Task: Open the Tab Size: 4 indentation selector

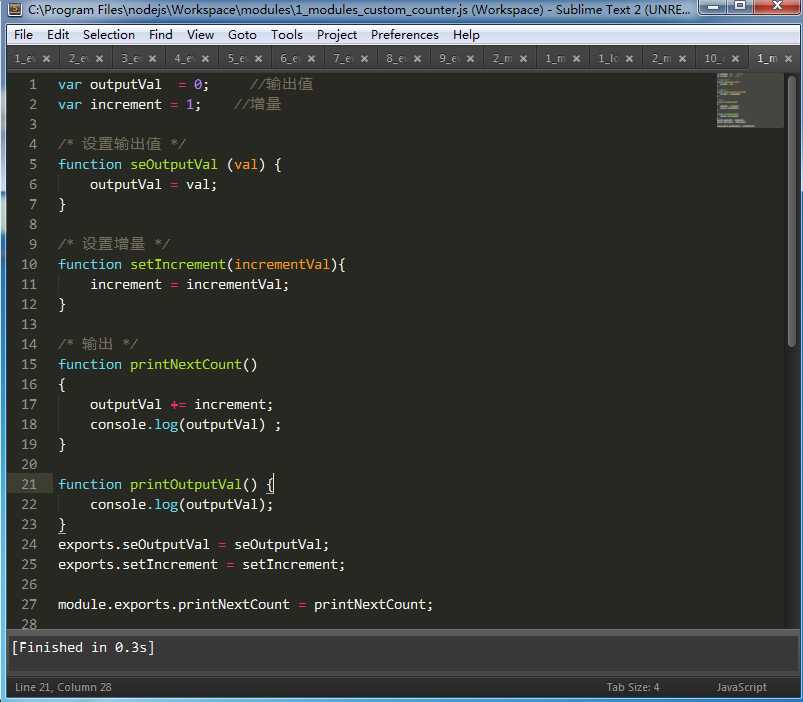Action: point(633,687)
